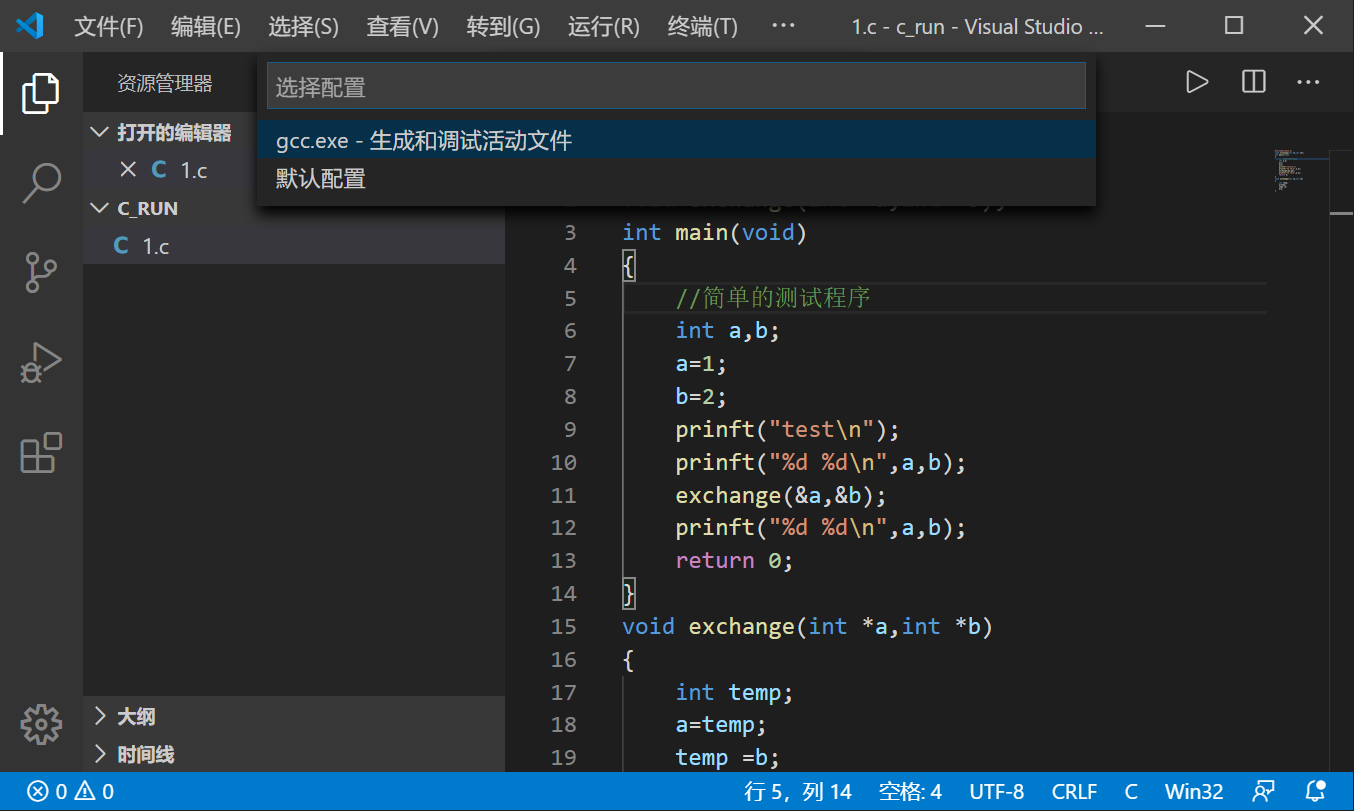Open the Search sidebar panel
Image resolution: width=1354 pixels, height=811 pixels.
point(40,183)
